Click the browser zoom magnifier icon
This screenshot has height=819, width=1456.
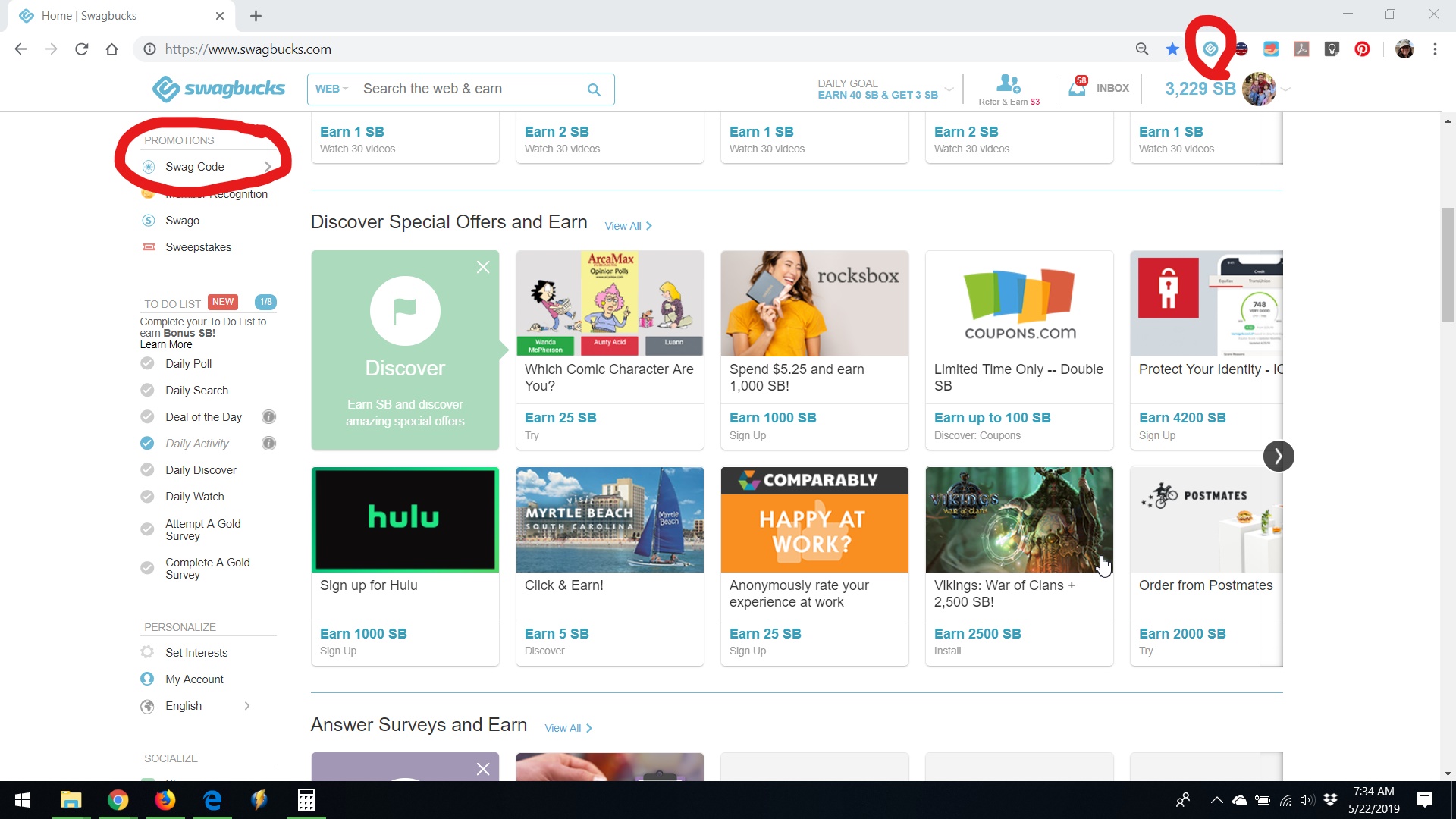(x=1142, y=49)
